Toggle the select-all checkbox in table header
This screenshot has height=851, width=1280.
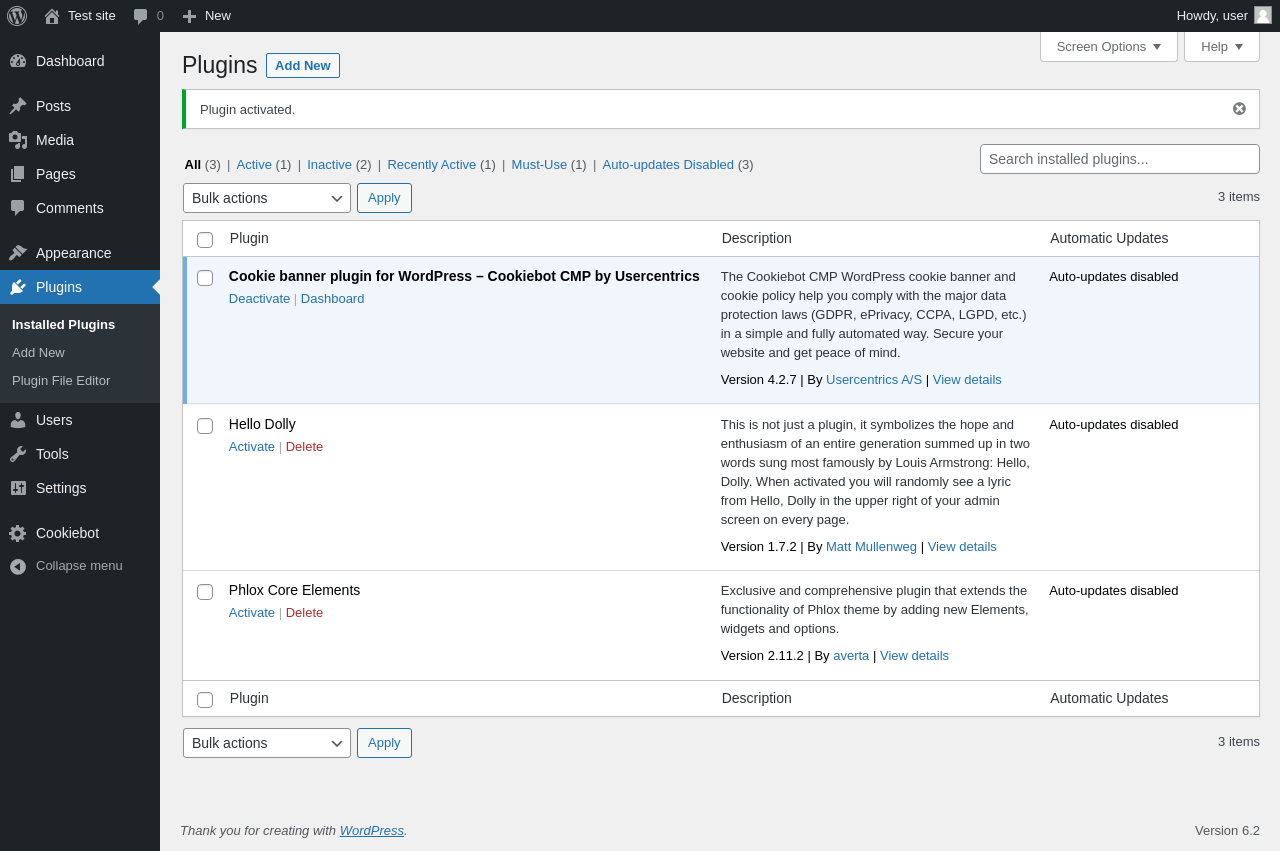point(205,240)
